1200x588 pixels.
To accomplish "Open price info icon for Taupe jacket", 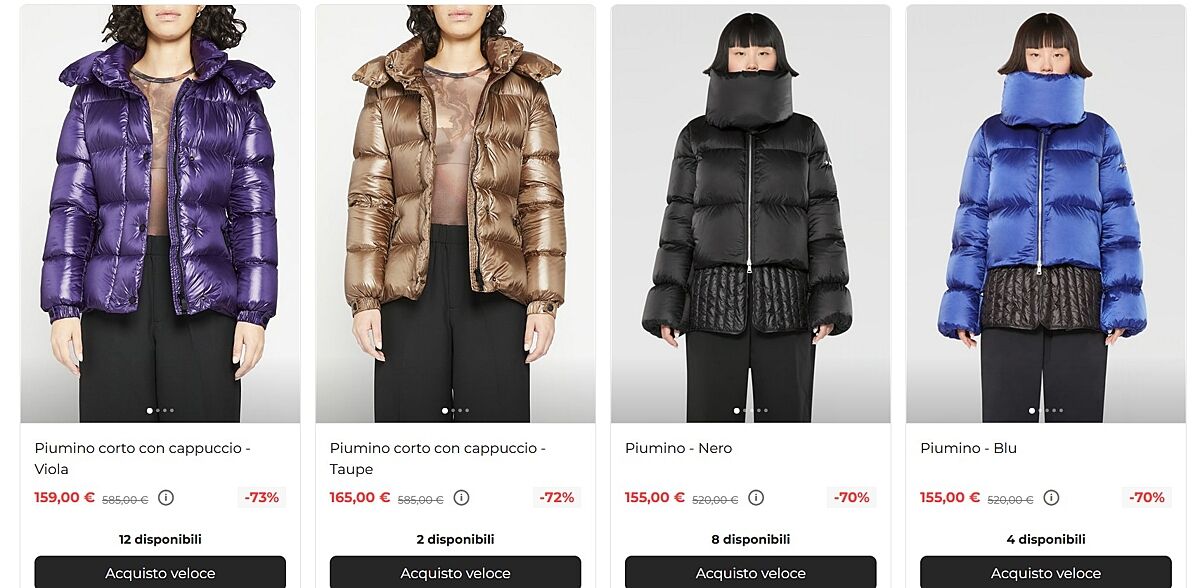I will pyautogui.click(x=461, y=498).
